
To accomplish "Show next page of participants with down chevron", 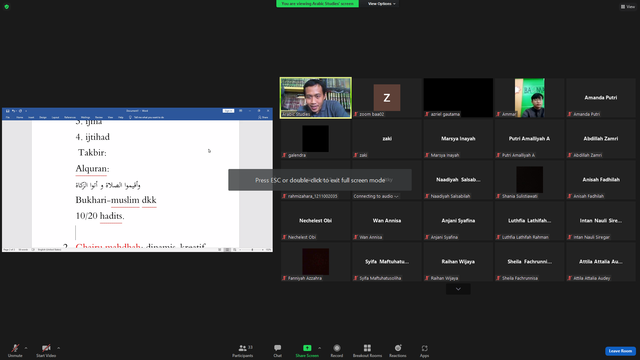I will coord(458,289).
